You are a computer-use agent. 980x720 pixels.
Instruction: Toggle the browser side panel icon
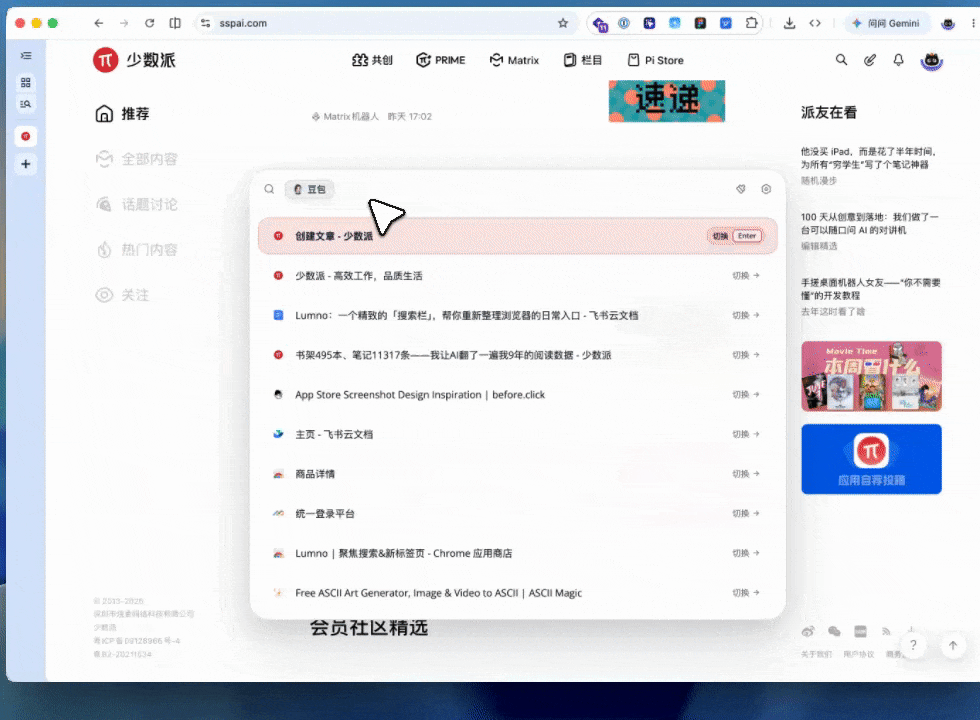click(175, 23)
